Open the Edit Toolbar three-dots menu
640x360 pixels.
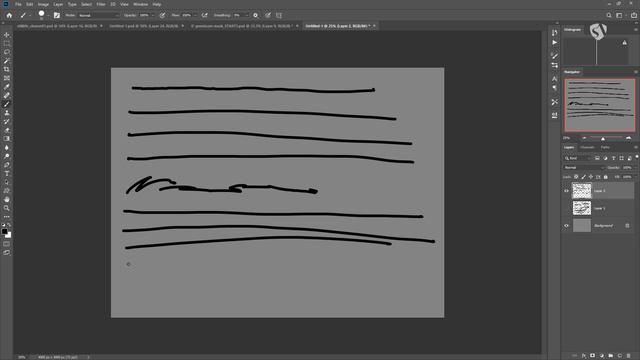tap(7, 216)
